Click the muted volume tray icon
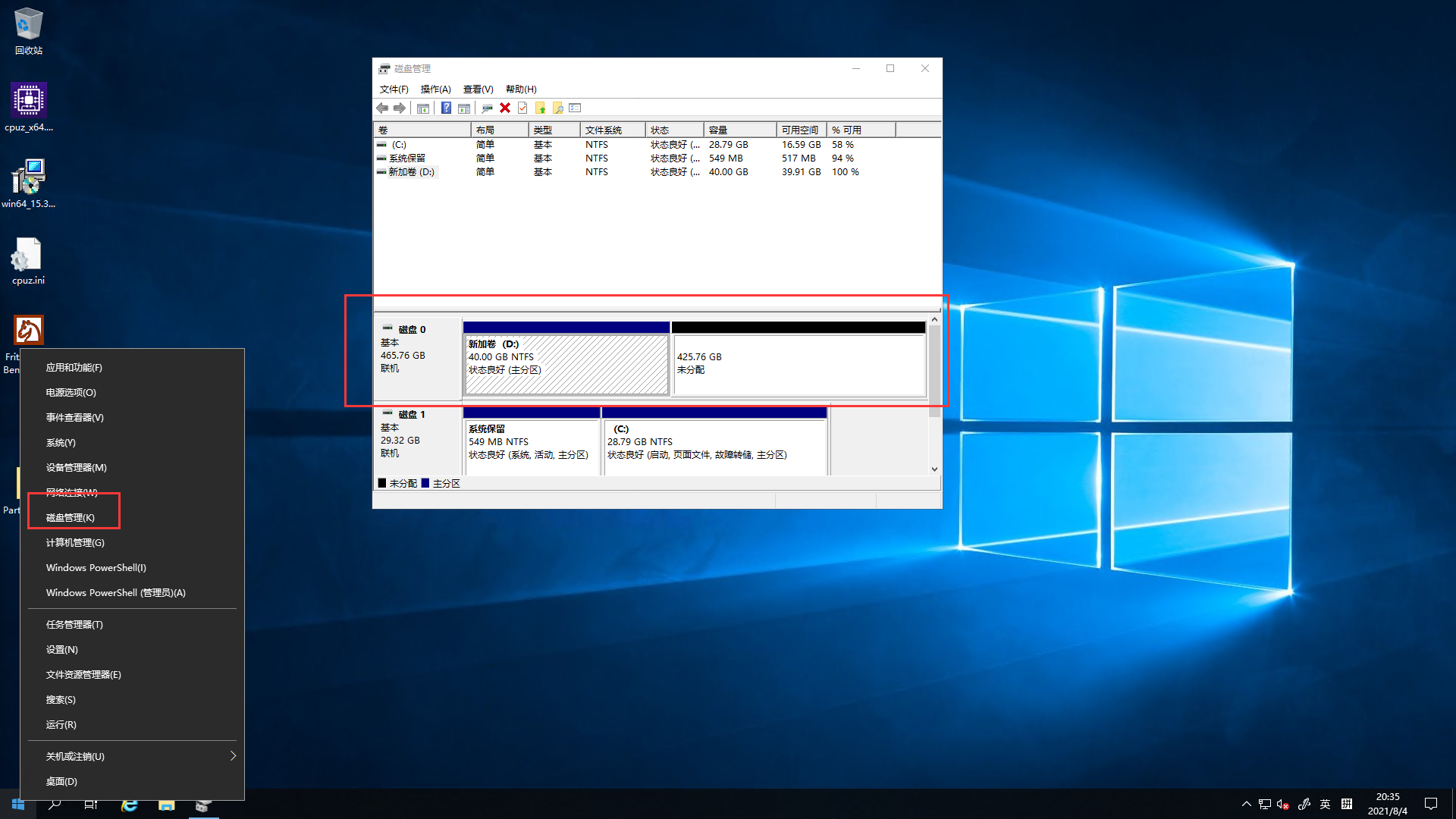 1283,805
